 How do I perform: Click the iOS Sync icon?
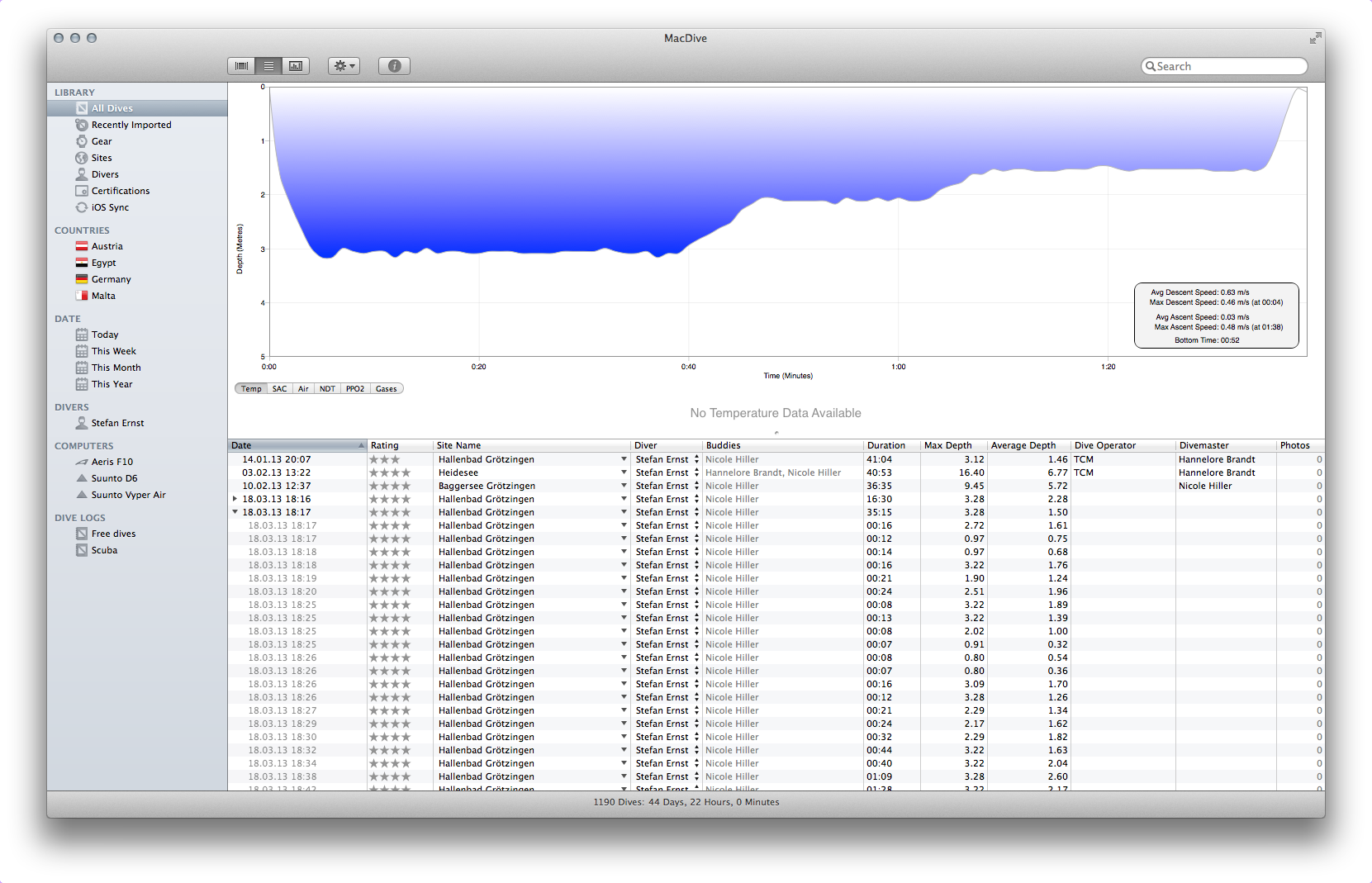click(82, 207)
